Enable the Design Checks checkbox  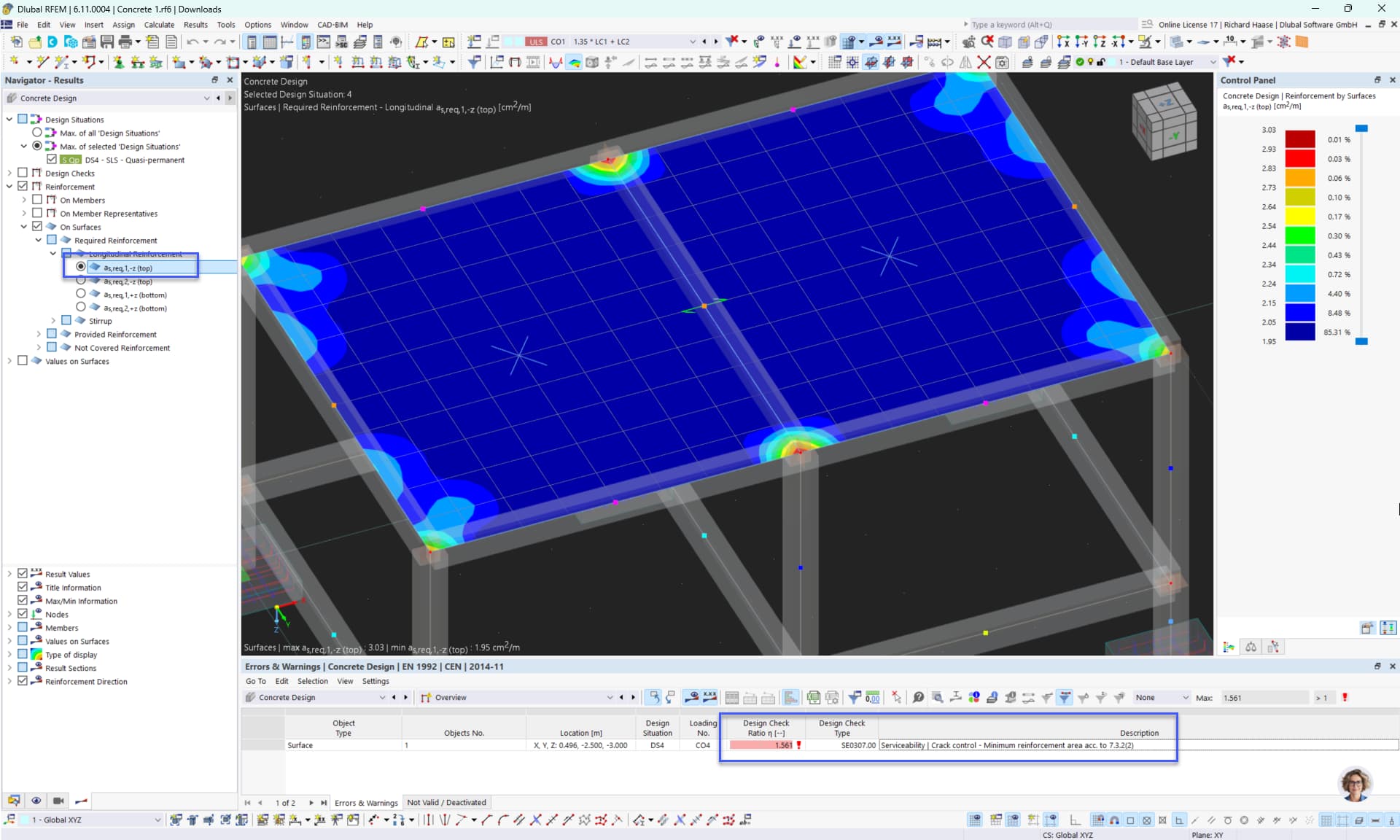pyautogui.click(x=23, y=173)
